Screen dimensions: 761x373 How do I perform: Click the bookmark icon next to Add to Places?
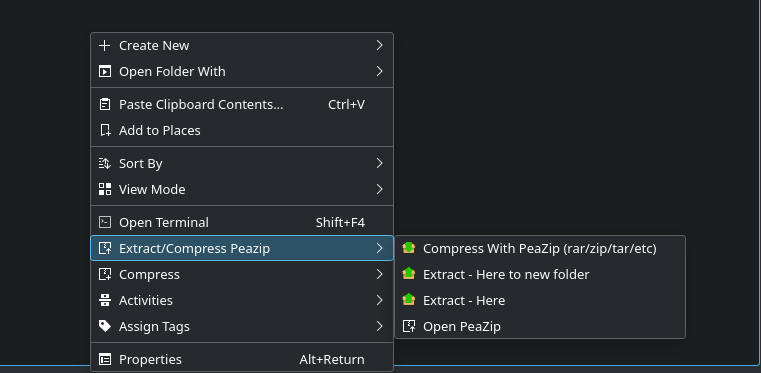[x=104, y=130]
